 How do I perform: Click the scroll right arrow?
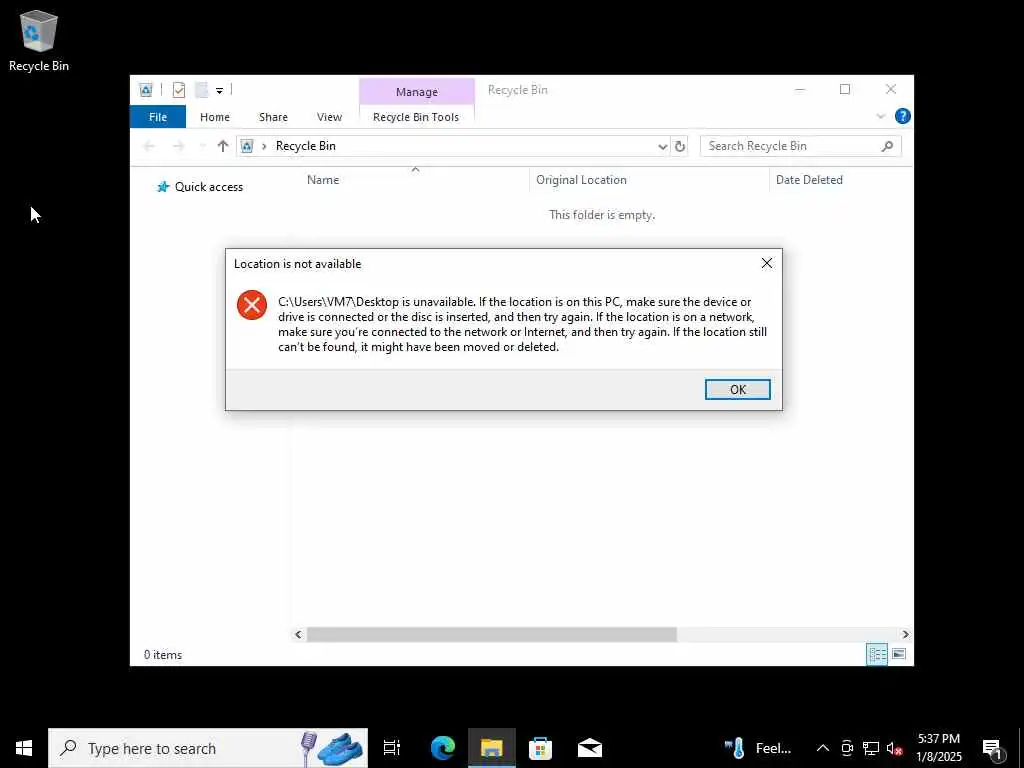(x=905, y=634)
